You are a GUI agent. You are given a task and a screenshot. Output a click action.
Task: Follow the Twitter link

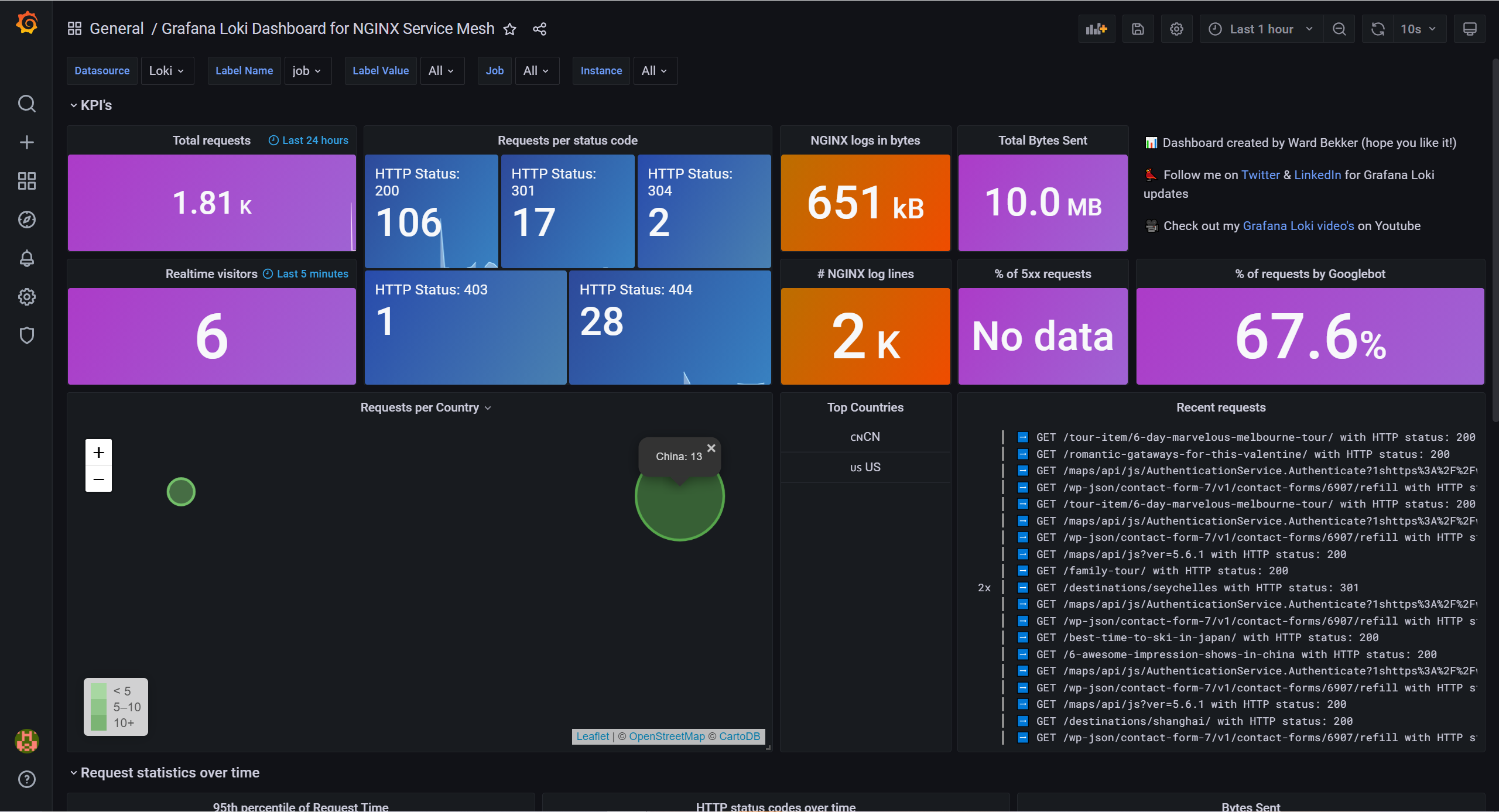point(1260,174)
